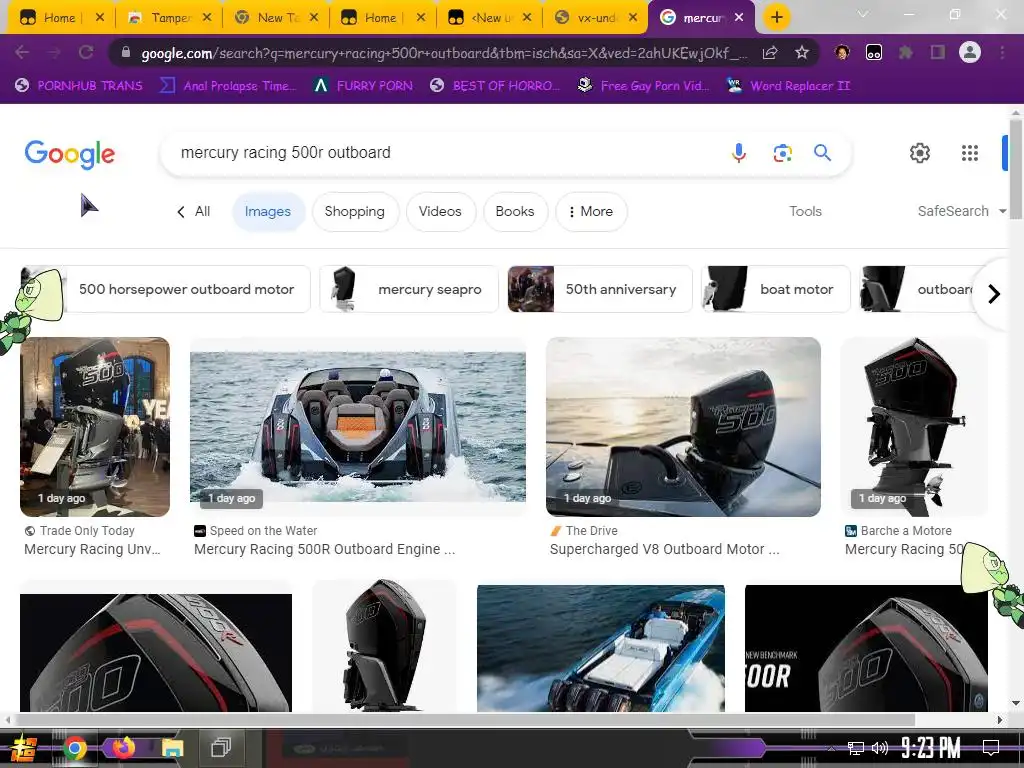The image size is (1024, 768).
Task: Open 'Mercury Racing 500R Outboard Engine' result title
Action: (324, 549)
